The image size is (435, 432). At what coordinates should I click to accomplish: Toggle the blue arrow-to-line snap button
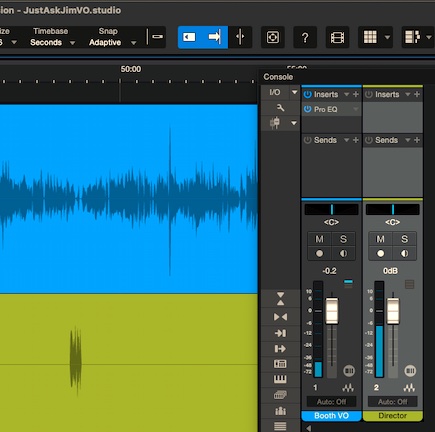tap(214, 37)
